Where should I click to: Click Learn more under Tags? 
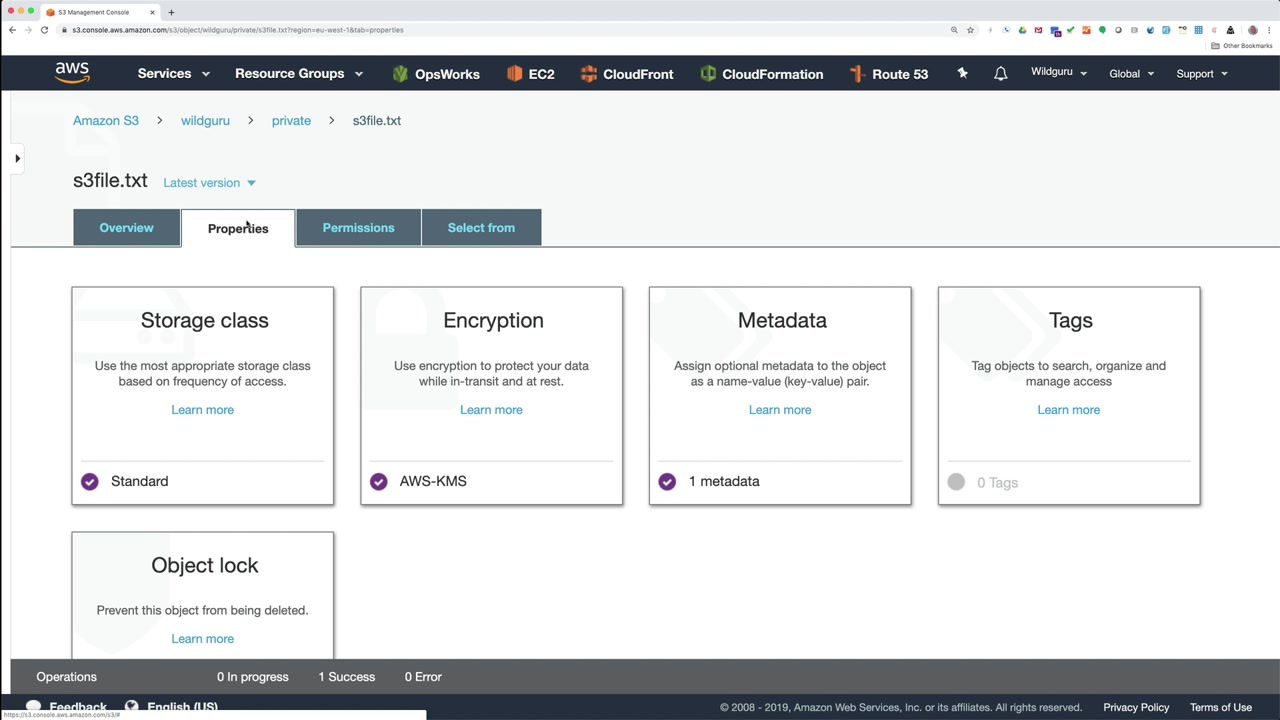tap(1068, 410)
